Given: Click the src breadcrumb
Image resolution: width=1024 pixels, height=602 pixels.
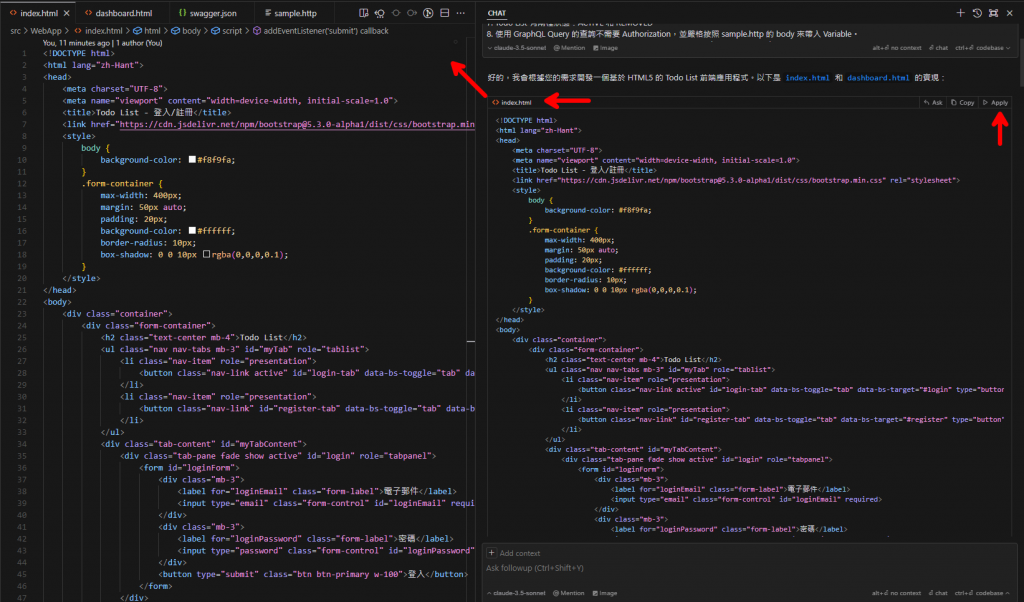Looking at the screenshot, I should coord(16,31).
